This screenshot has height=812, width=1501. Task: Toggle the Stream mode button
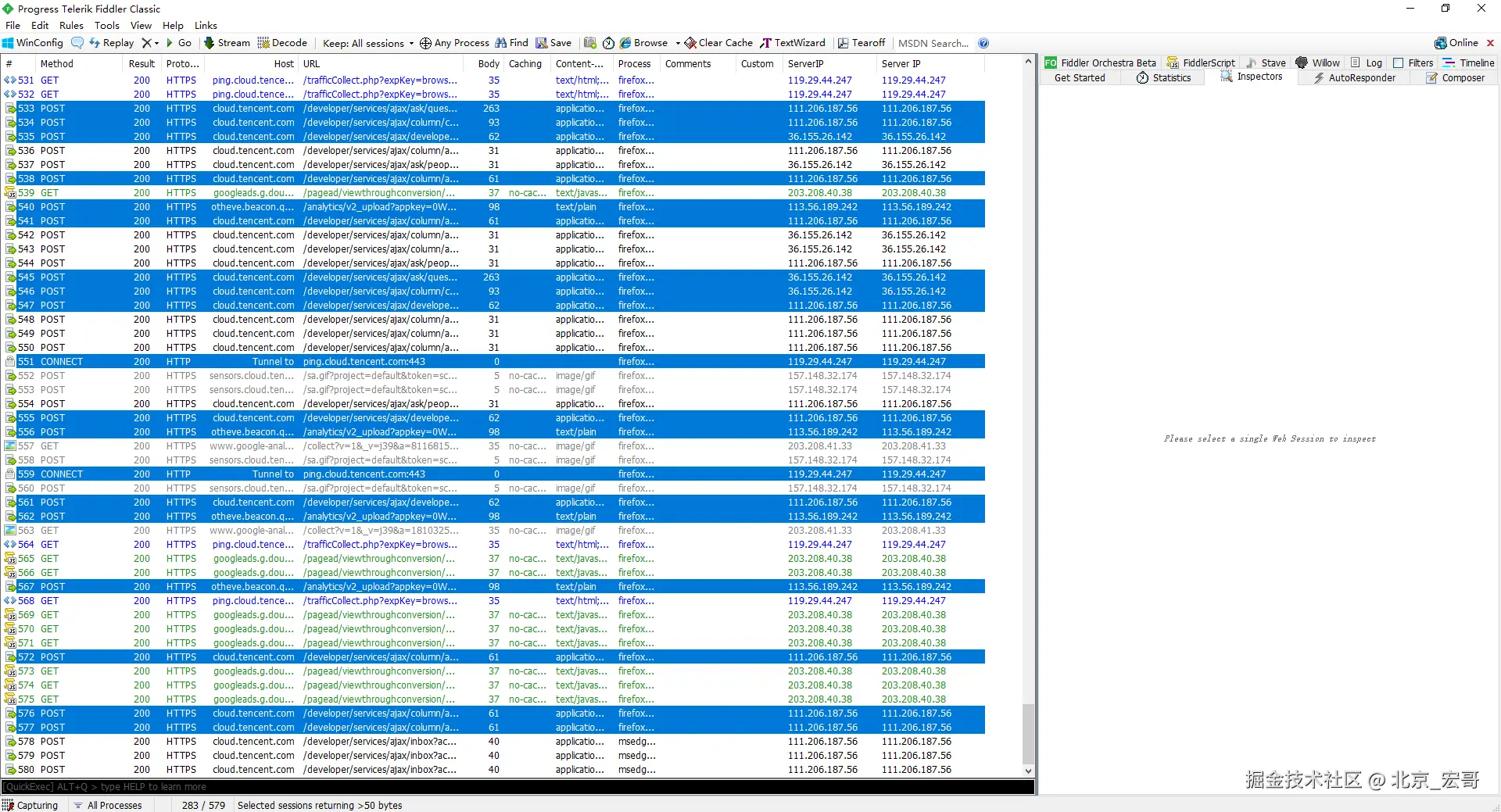coord(227,43)
